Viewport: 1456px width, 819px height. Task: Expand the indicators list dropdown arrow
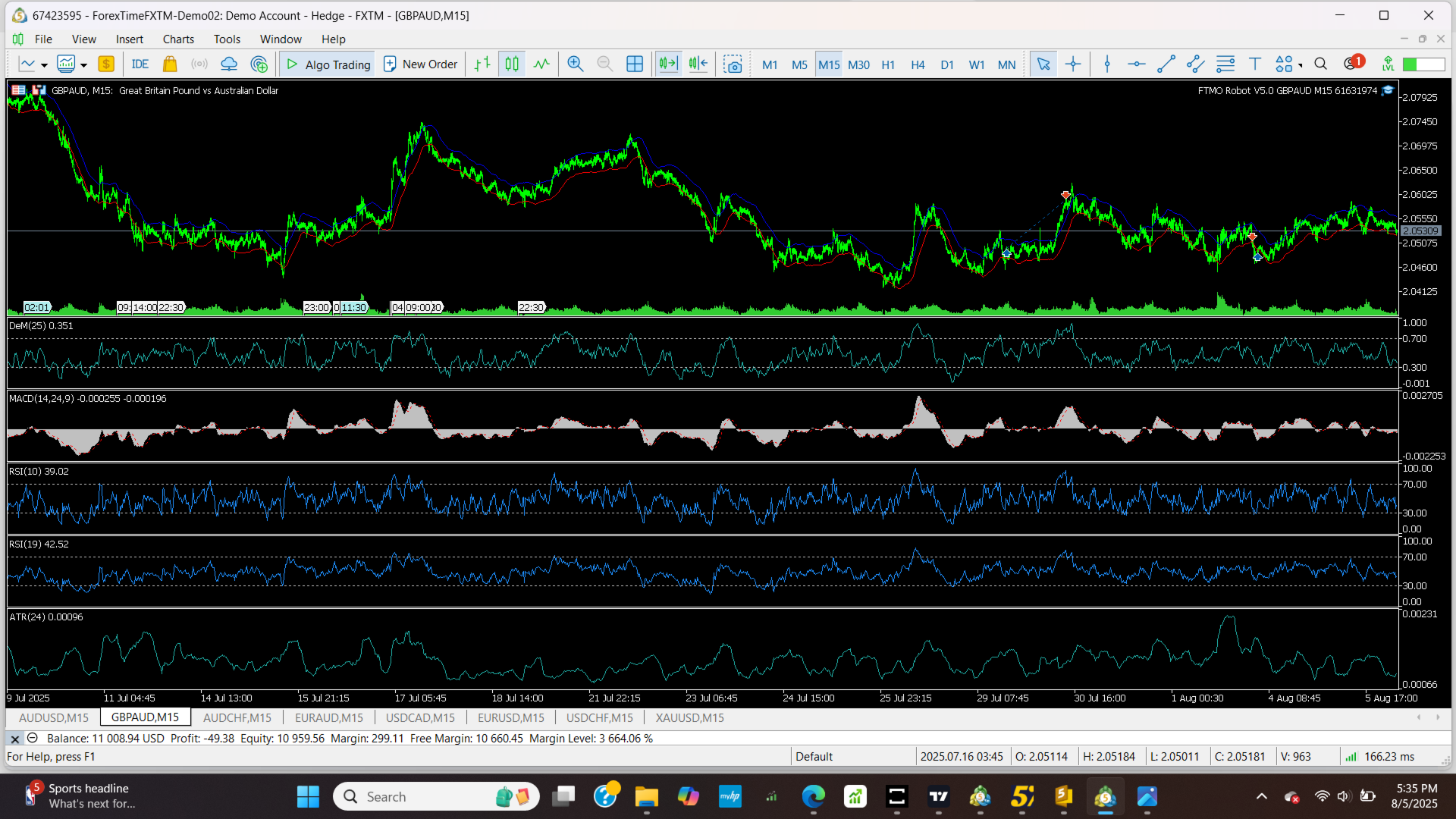(x=84, y=65)
